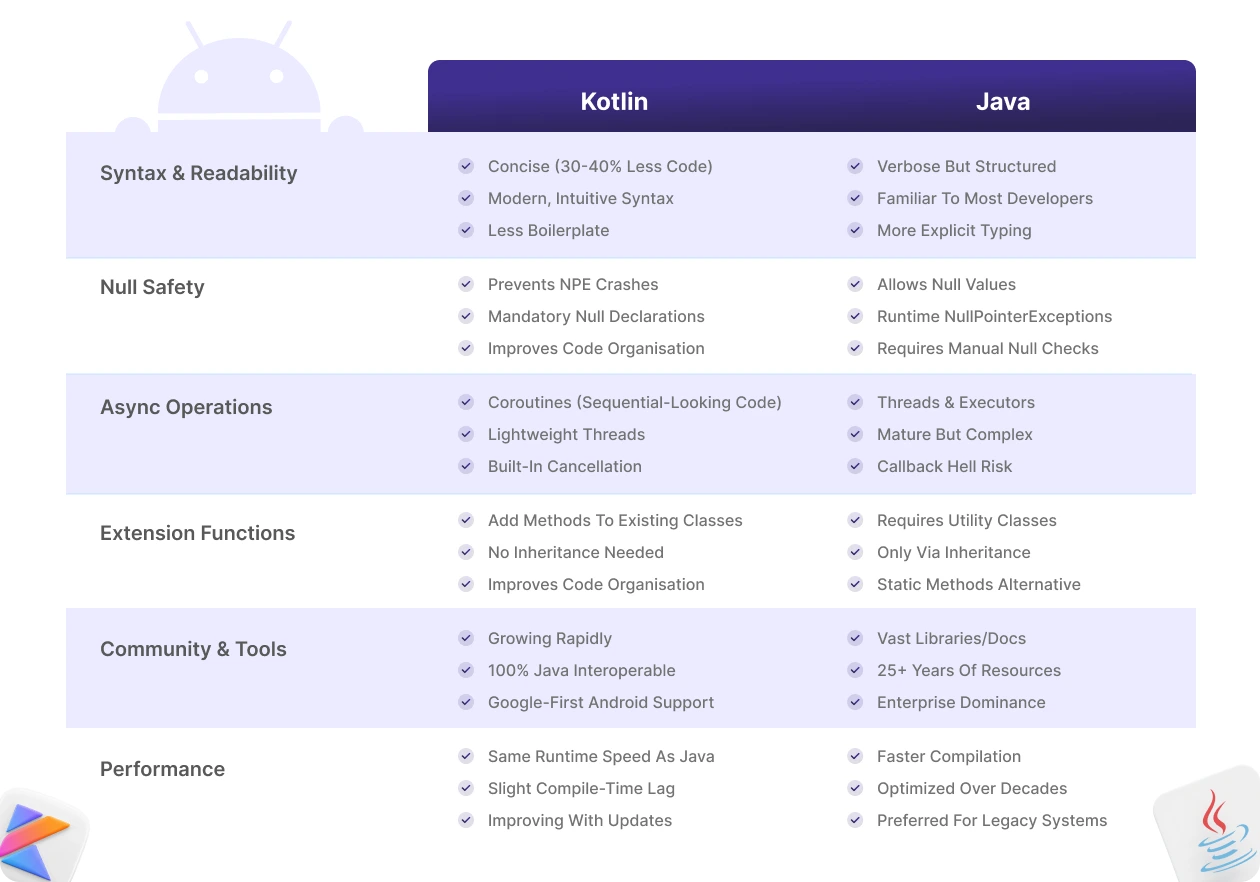Click the checkmark beside 'Add Methods To Existing Classes'
The height and width of the screenshot is (882, 1260).
tap(466, 520)
